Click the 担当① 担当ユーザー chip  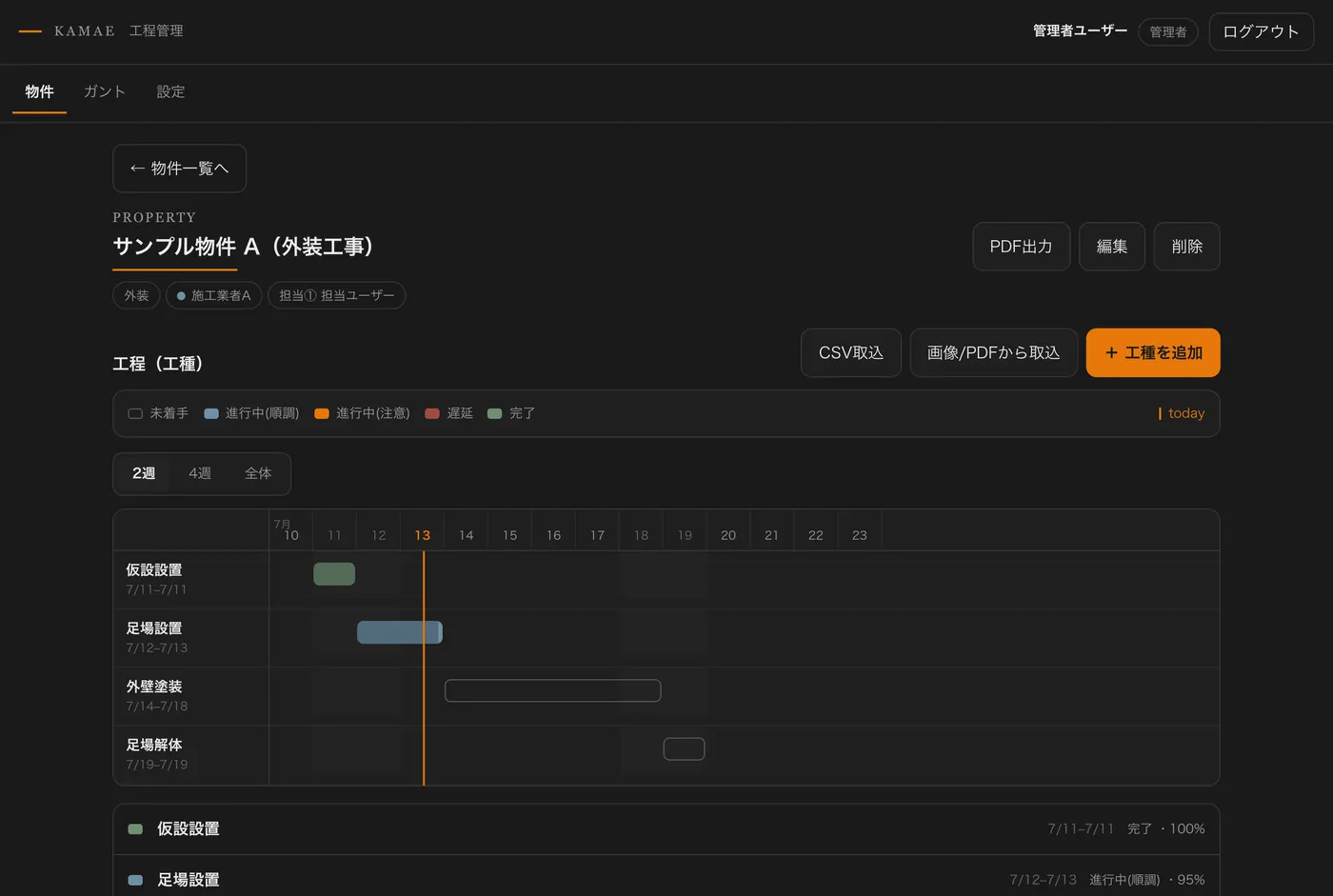336,295
